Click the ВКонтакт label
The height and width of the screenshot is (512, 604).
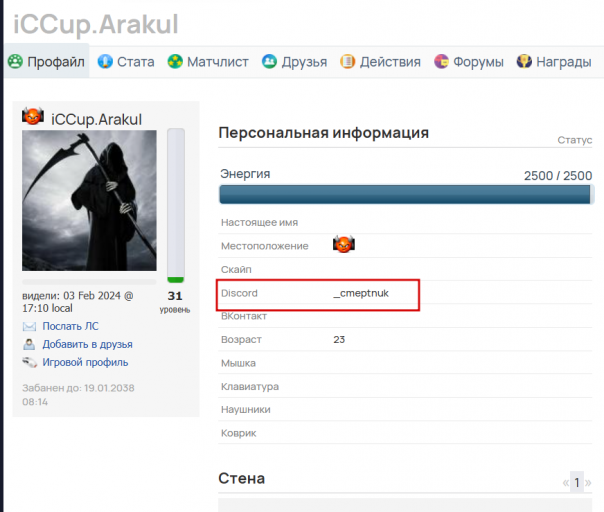click(244, 316)
